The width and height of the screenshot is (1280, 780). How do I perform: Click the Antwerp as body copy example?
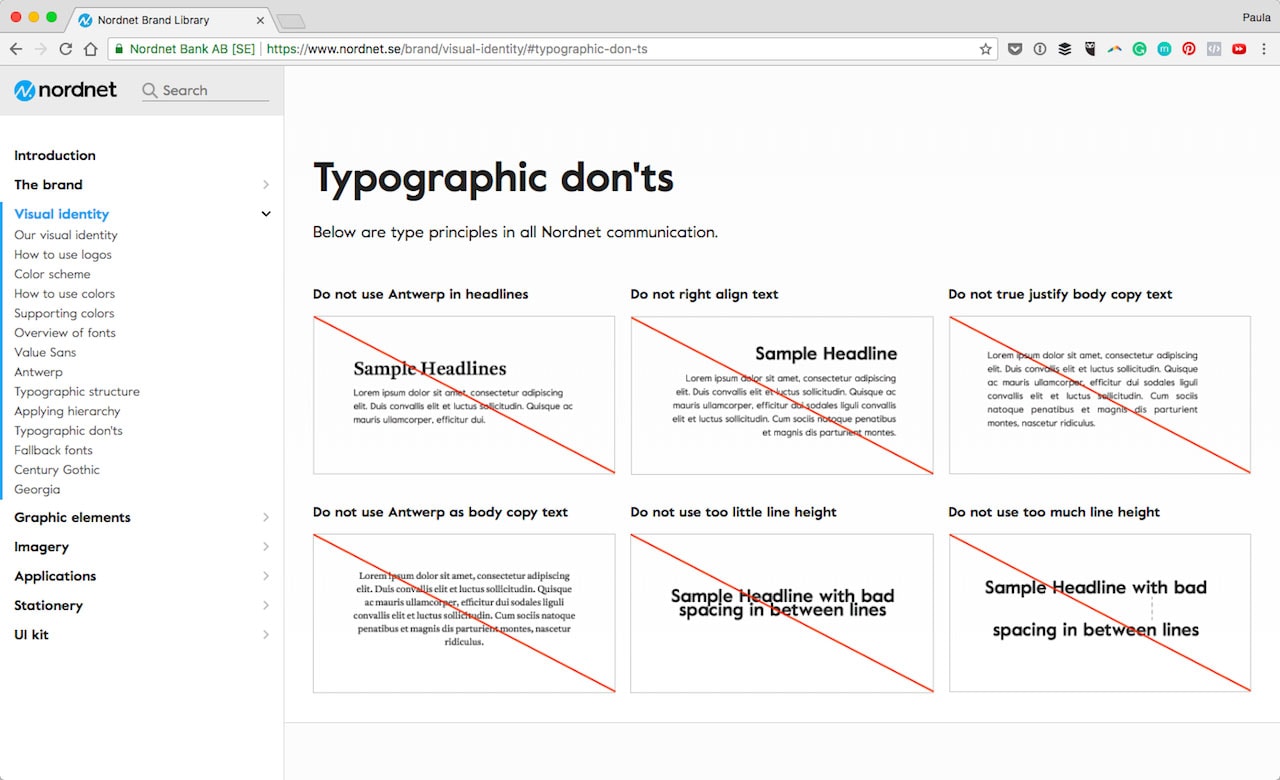click(x=464, y=613)
